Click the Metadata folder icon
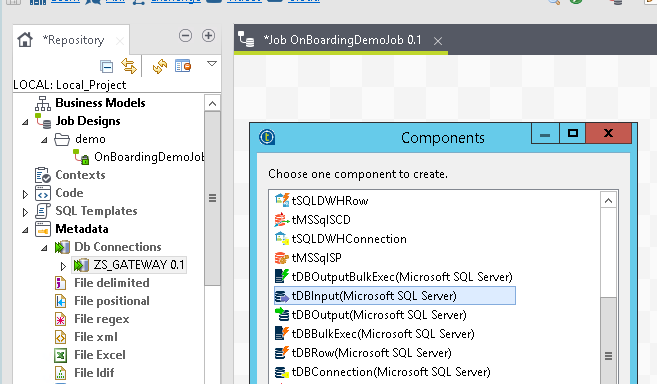 coord(43,229)
